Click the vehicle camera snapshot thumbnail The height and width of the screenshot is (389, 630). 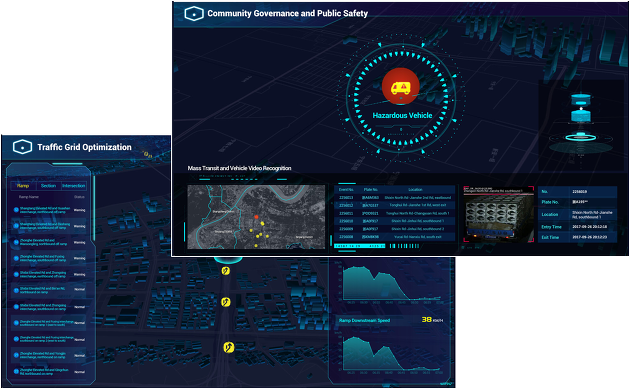point(499,214)
